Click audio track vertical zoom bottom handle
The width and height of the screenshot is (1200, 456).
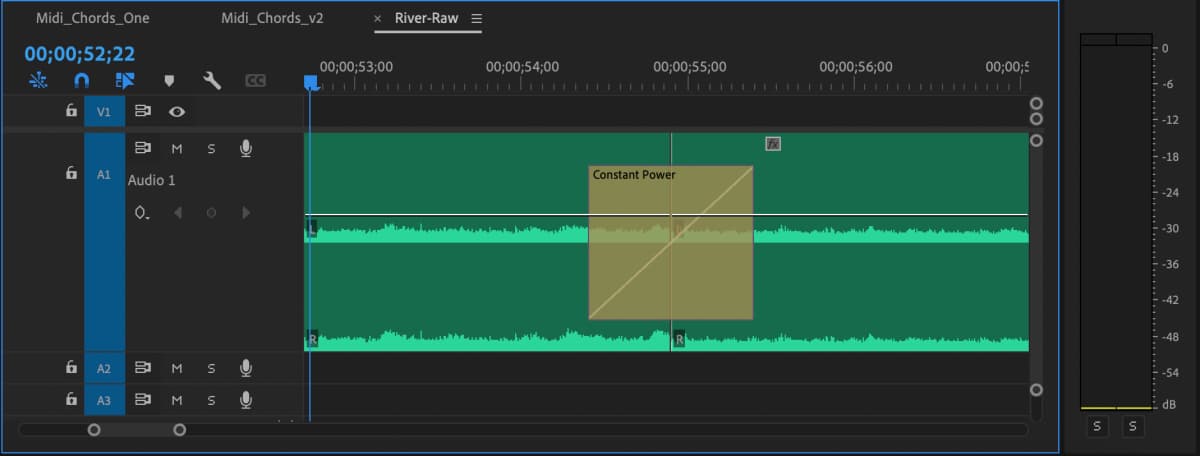pyautogui.click(x=1036, y=390)
